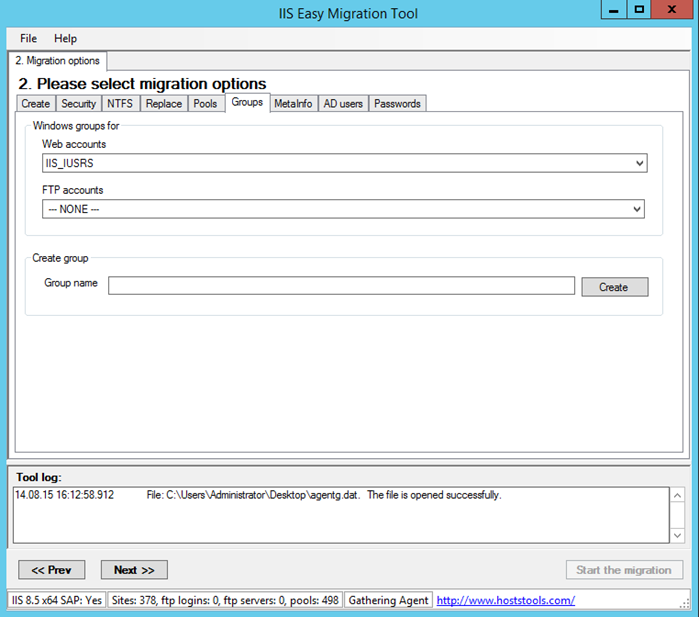Switch to the Pools tab
Image resolution: width=699 pixels, height=617 pixels.
pos(205,103)
